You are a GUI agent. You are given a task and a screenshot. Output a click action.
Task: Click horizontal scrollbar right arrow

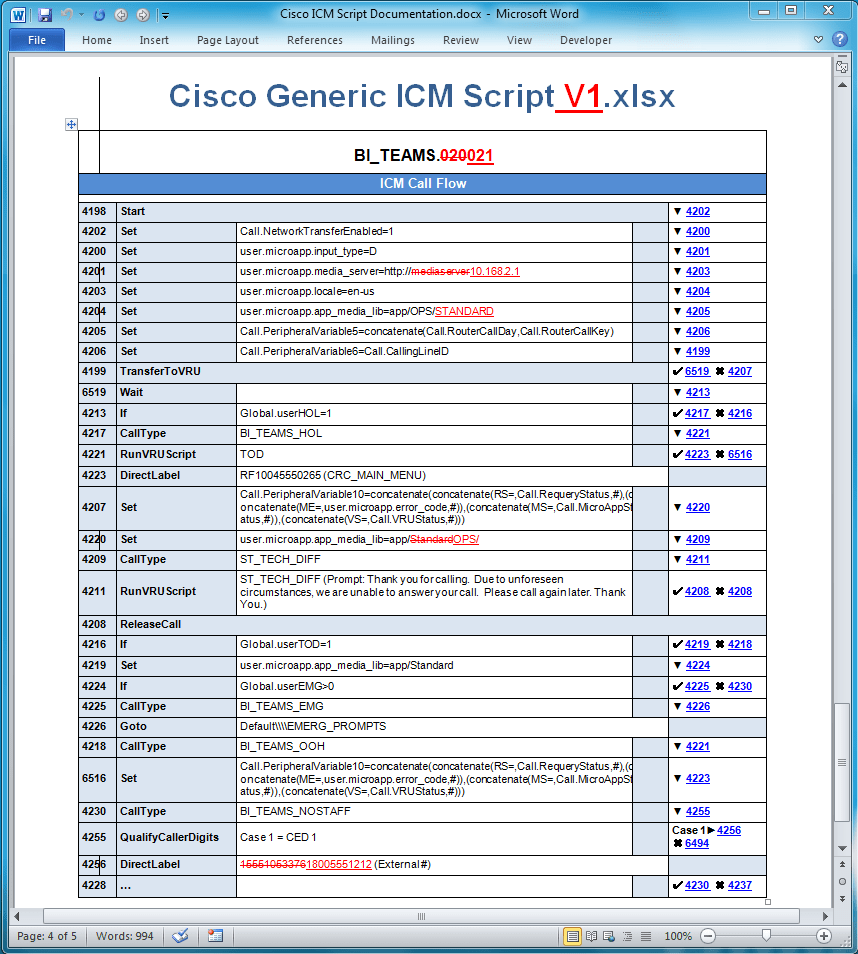[x=825, y=916]
